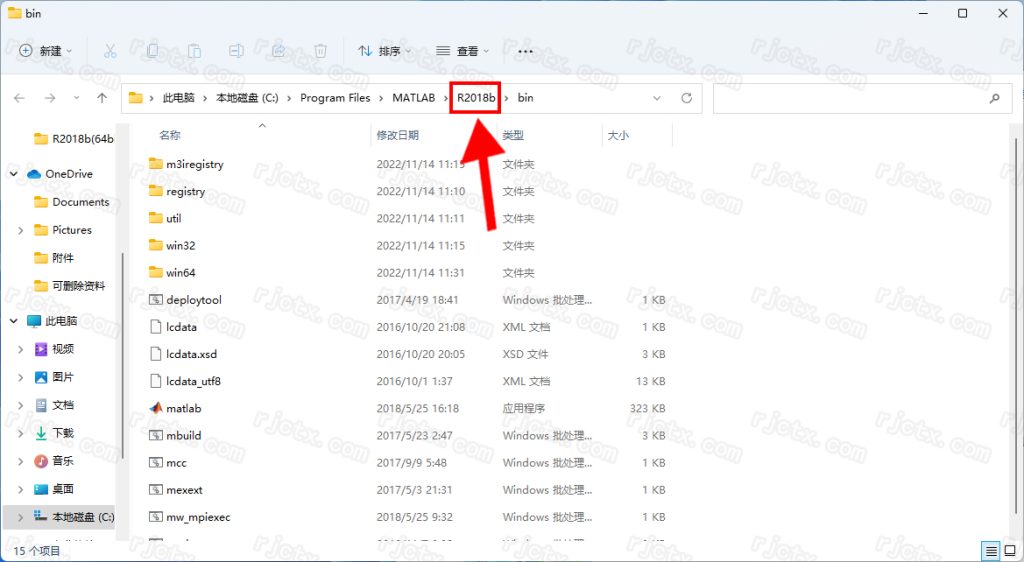Image resolution: width=1024 pixels, height=562 pixels.
Task: Sort files by the 名称 column header
Action: 170,135
